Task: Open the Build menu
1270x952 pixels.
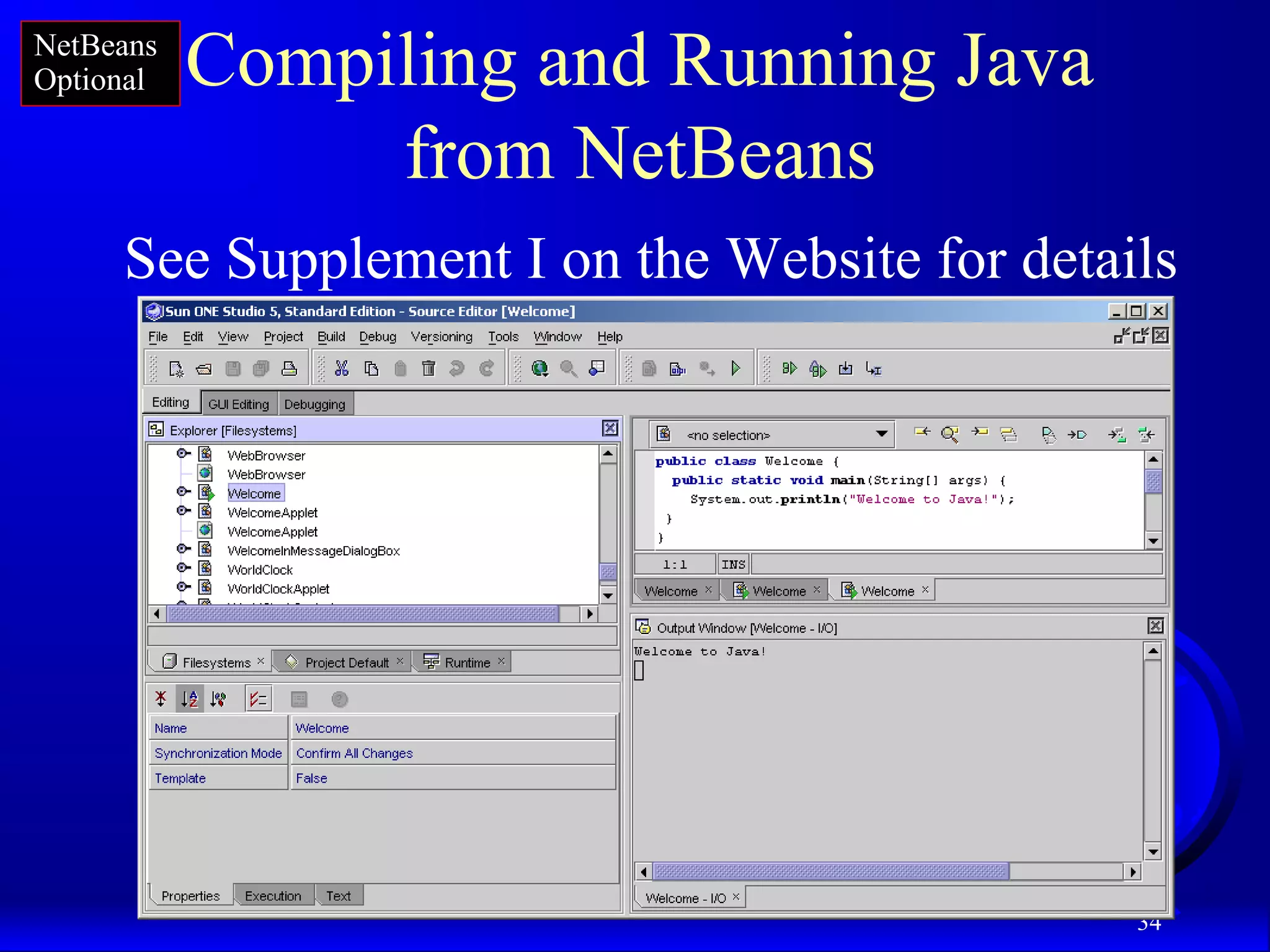Action: click(x=331, y=337)
